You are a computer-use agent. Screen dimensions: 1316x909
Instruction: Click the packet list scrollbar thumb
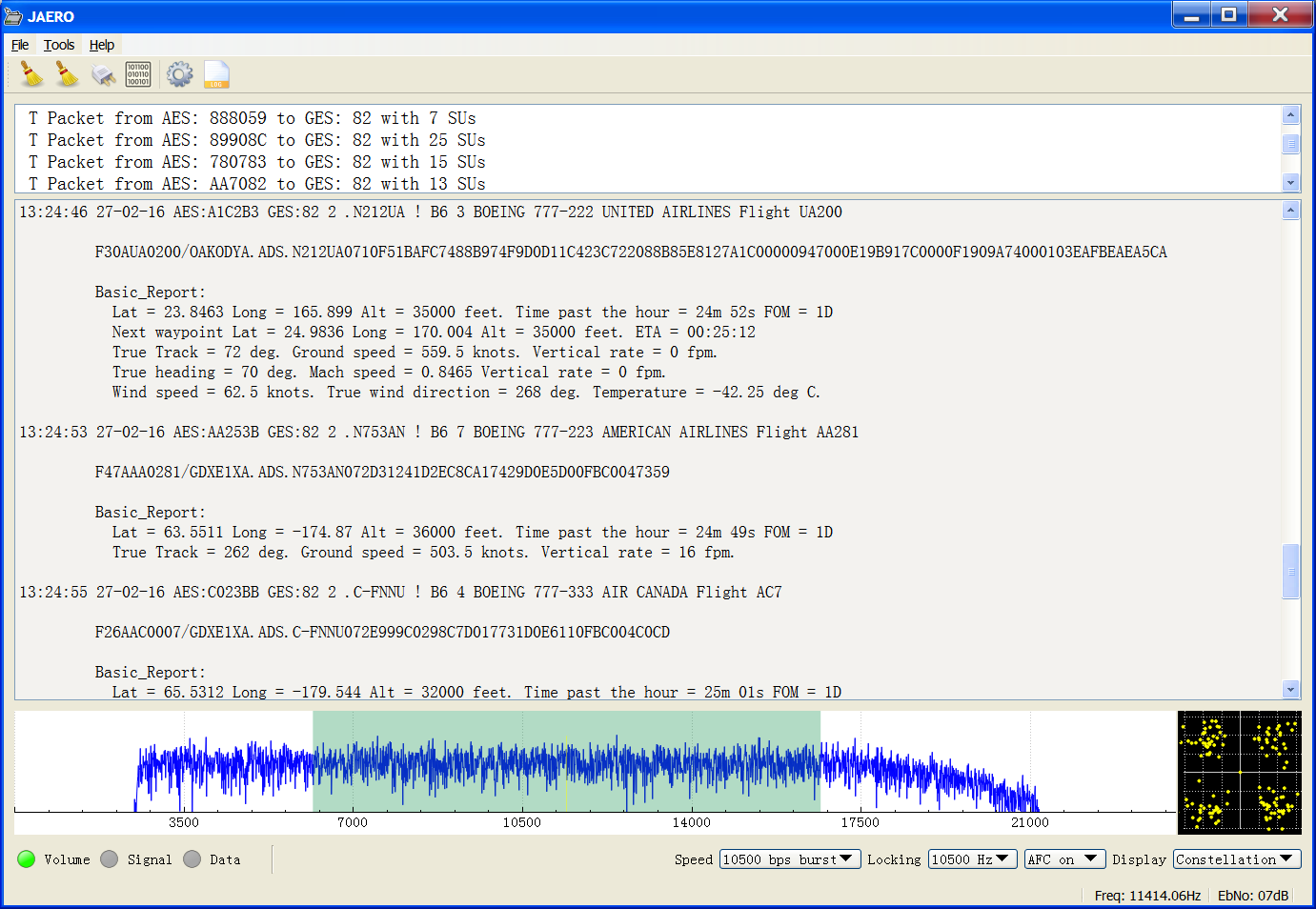tap(1291, 144)
